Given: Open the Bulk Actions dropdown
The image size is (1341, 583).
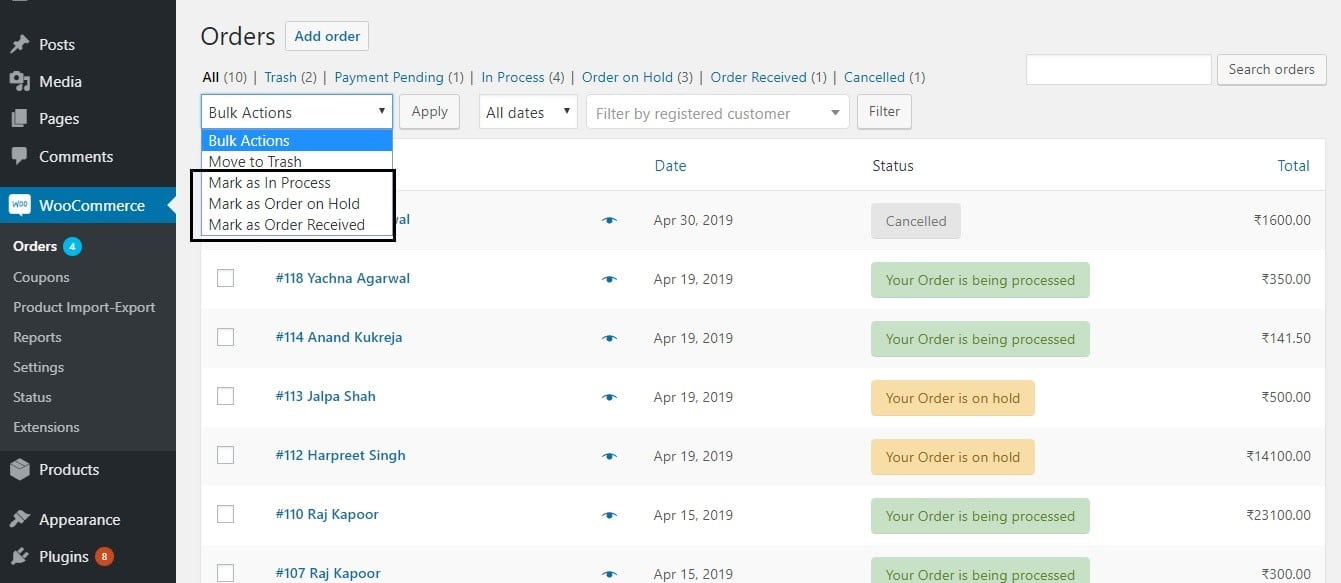Looking at the screenshot, I should pos(296,112).
